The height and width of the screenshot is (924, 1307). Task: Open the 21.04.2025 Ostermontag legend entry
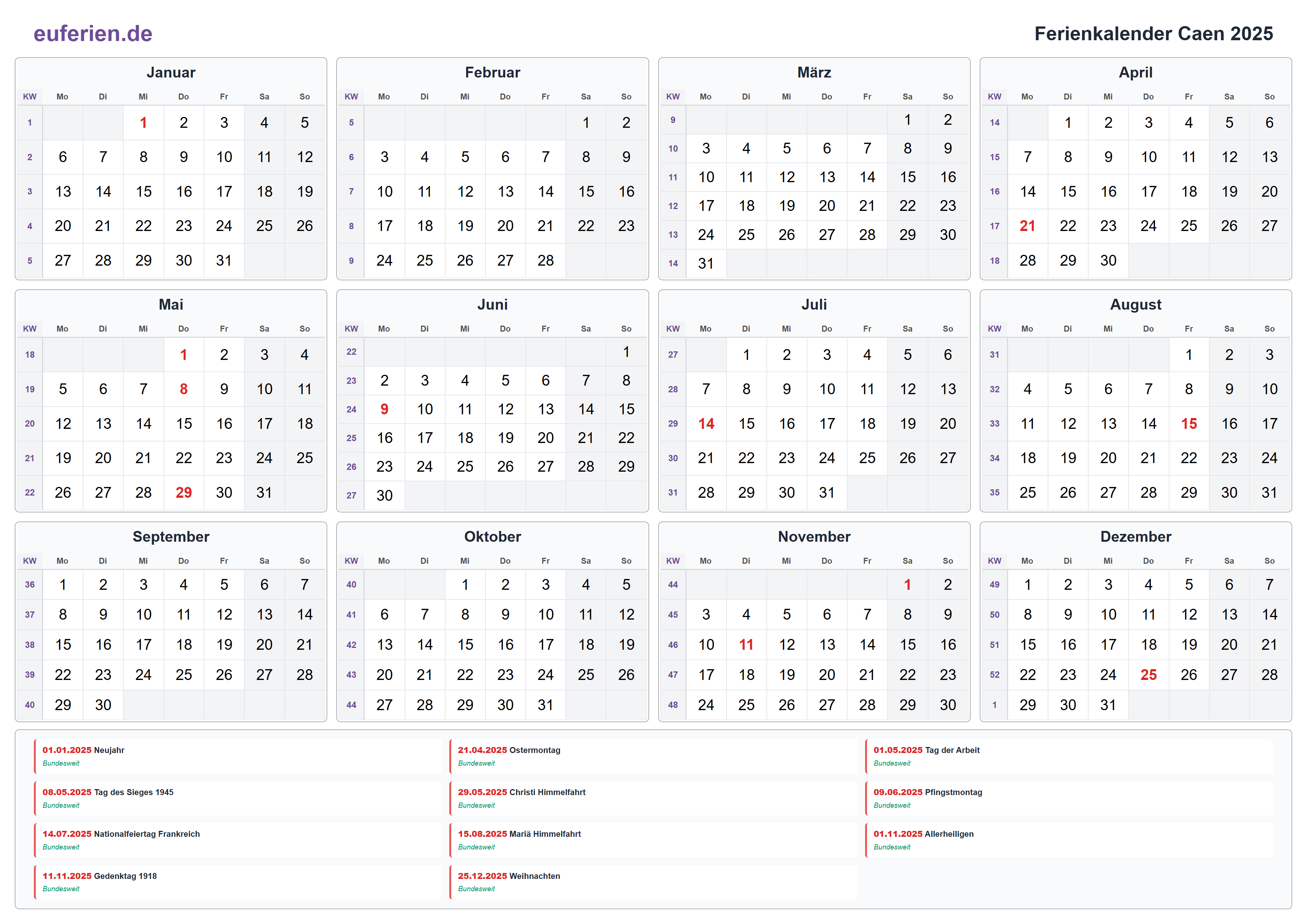(653, 756)
